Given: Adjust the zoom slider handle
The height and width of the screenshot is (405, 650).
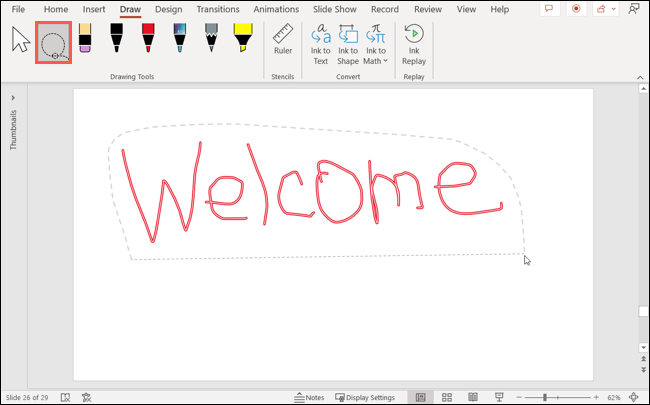Looking at the screenshot, I should (x=545, y=397).
